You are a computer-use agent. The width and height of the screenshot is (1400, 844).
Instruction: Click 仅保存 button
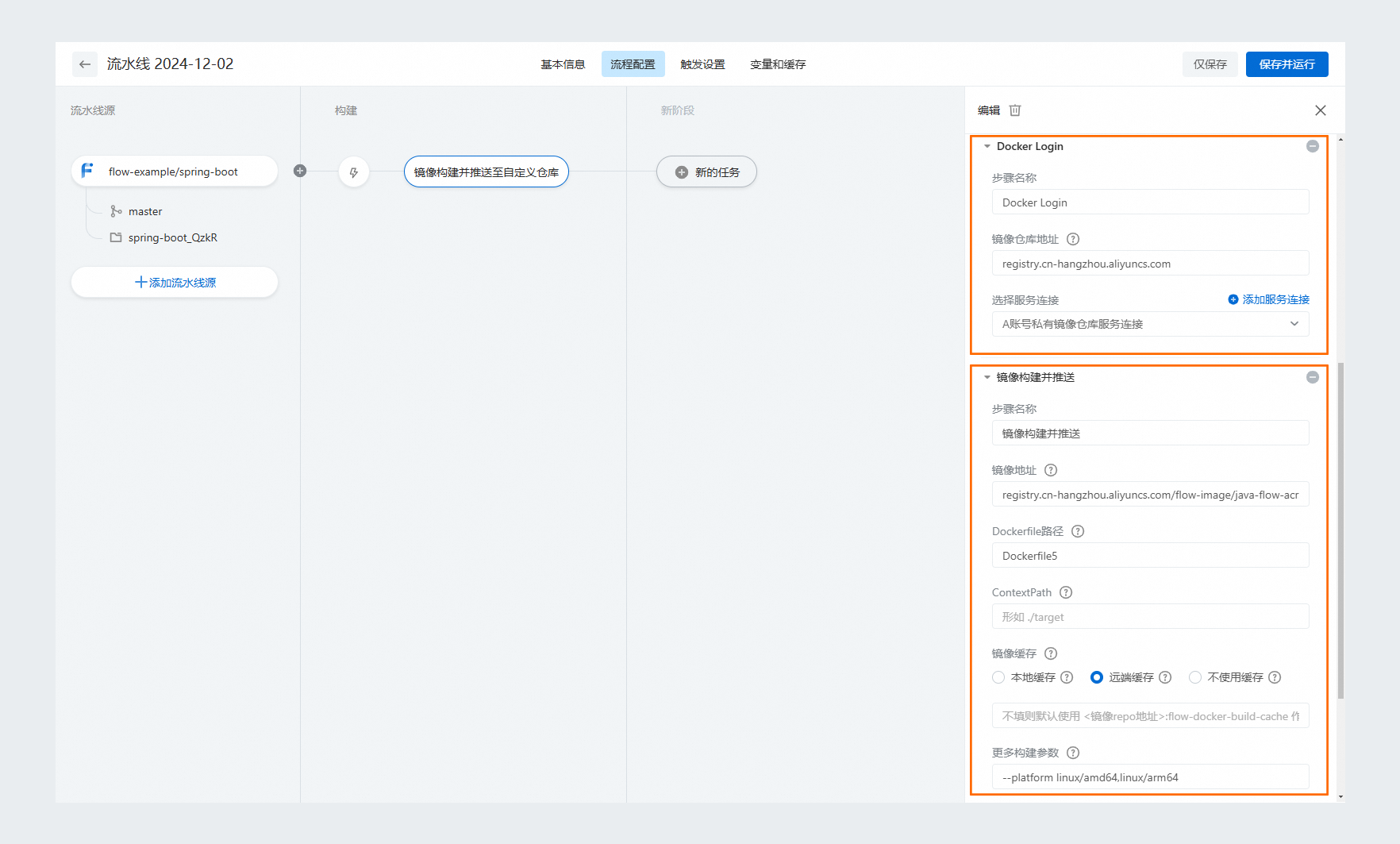tap(1210, 64)
